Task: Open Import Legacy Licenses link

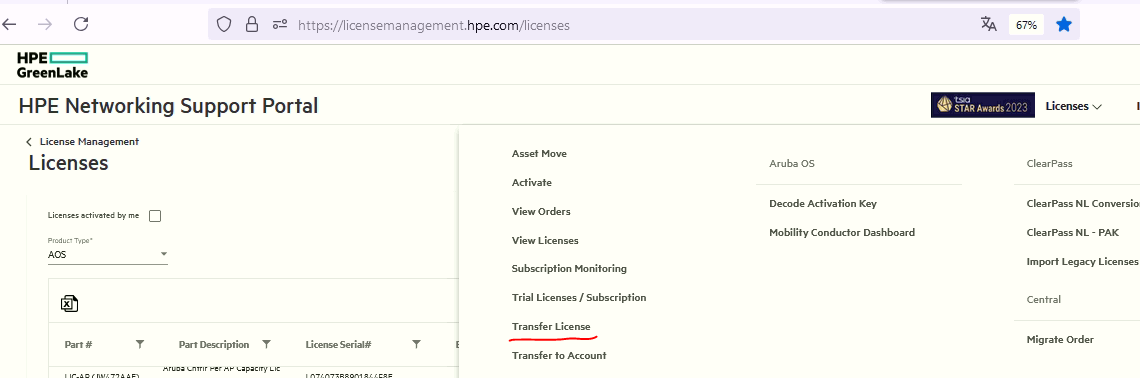Action: (x=1082, y=261)
